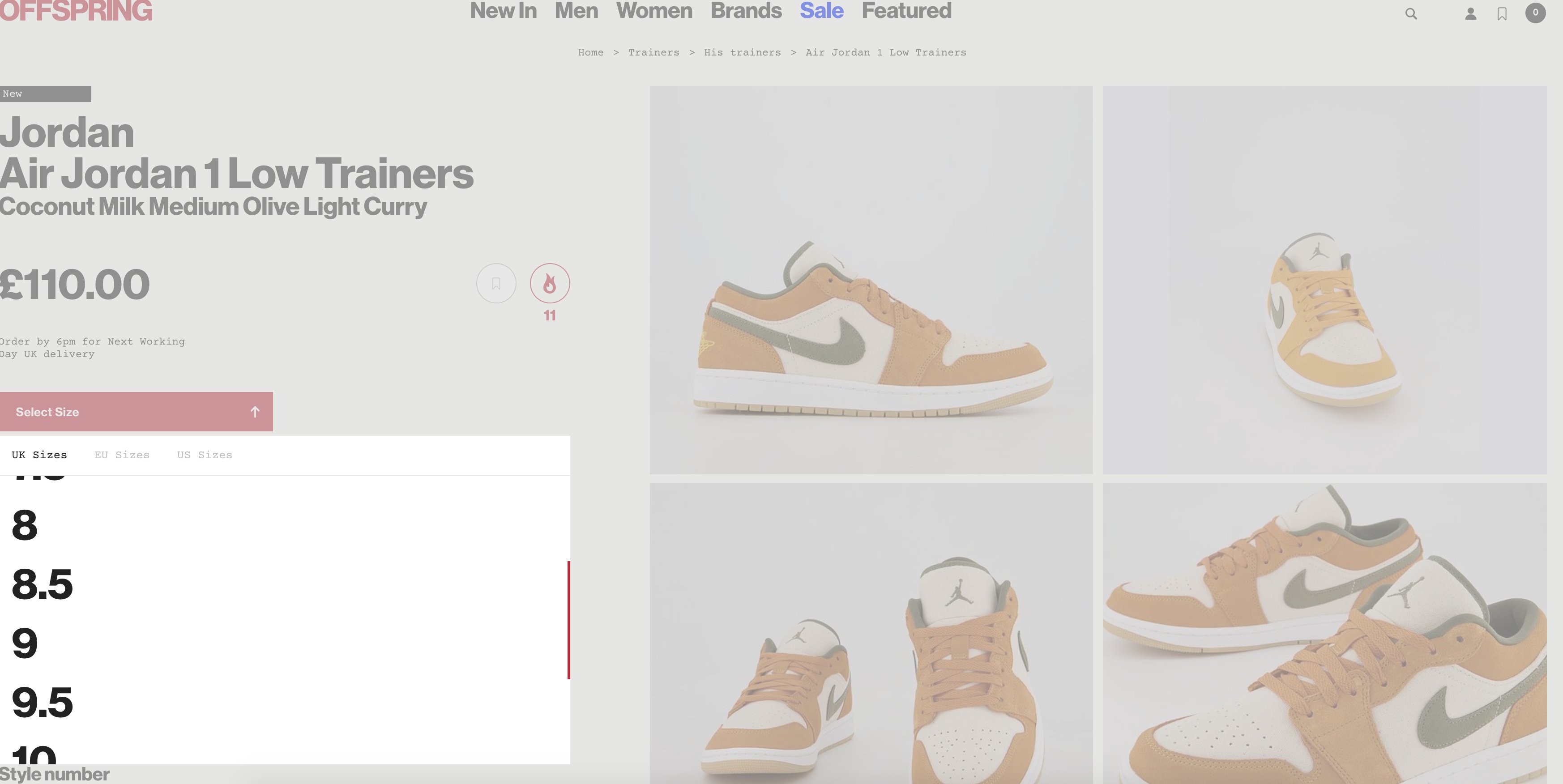1563x784 pixels.
Task: Click the Jordan brand title
Action: [67, 132]
